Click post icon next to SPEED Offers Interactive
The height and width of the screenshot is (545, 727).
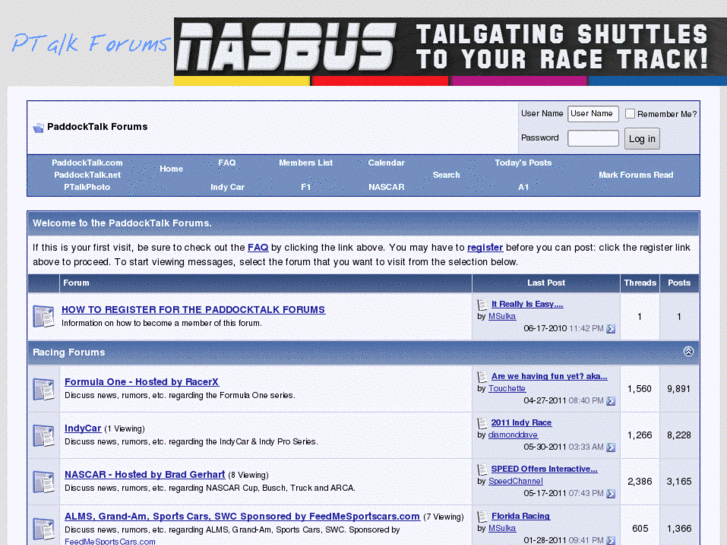[x=482, y=469]
